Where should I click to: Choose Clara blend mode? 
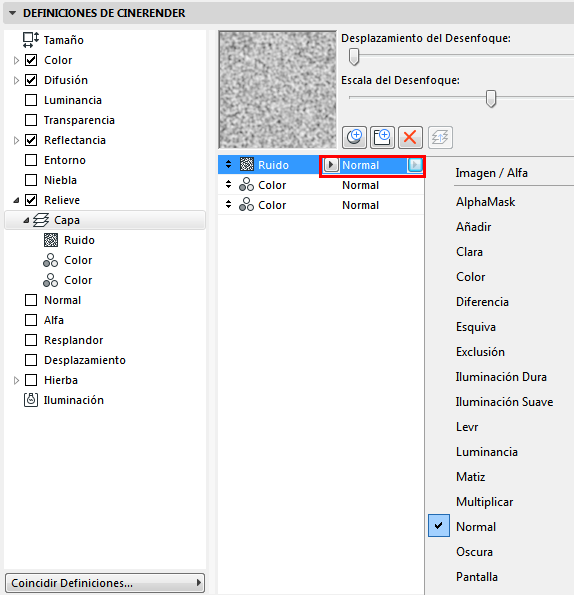pyautogui.click(x=469, y=252)
